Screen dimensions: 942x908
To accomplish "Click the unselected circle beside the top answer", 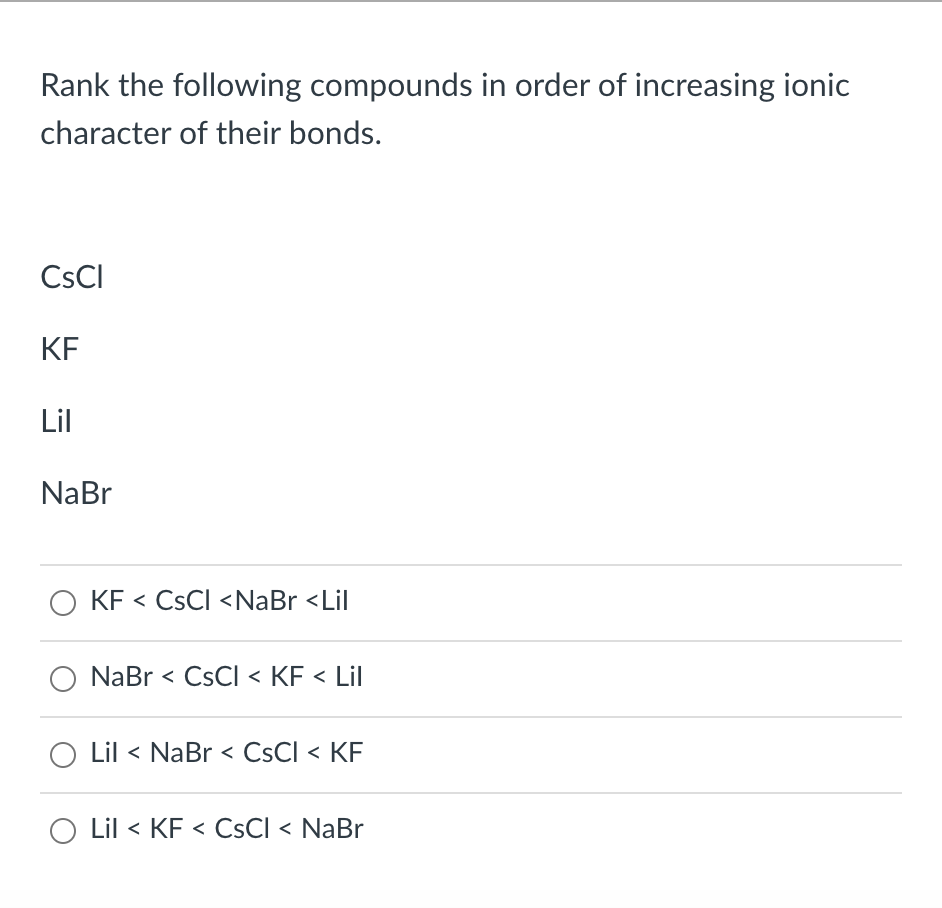I will tap(63, 602).
